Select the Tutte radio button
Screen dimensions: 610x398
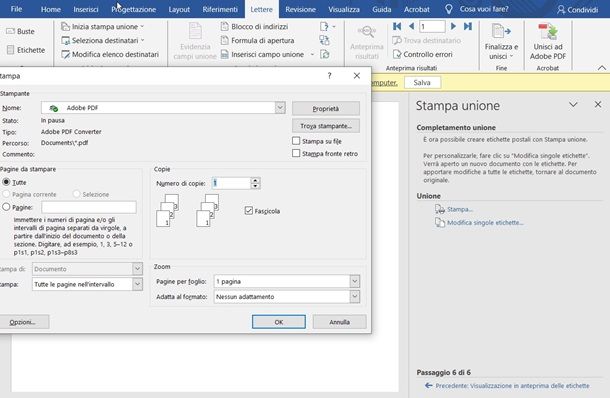click(x=6, y=182)
